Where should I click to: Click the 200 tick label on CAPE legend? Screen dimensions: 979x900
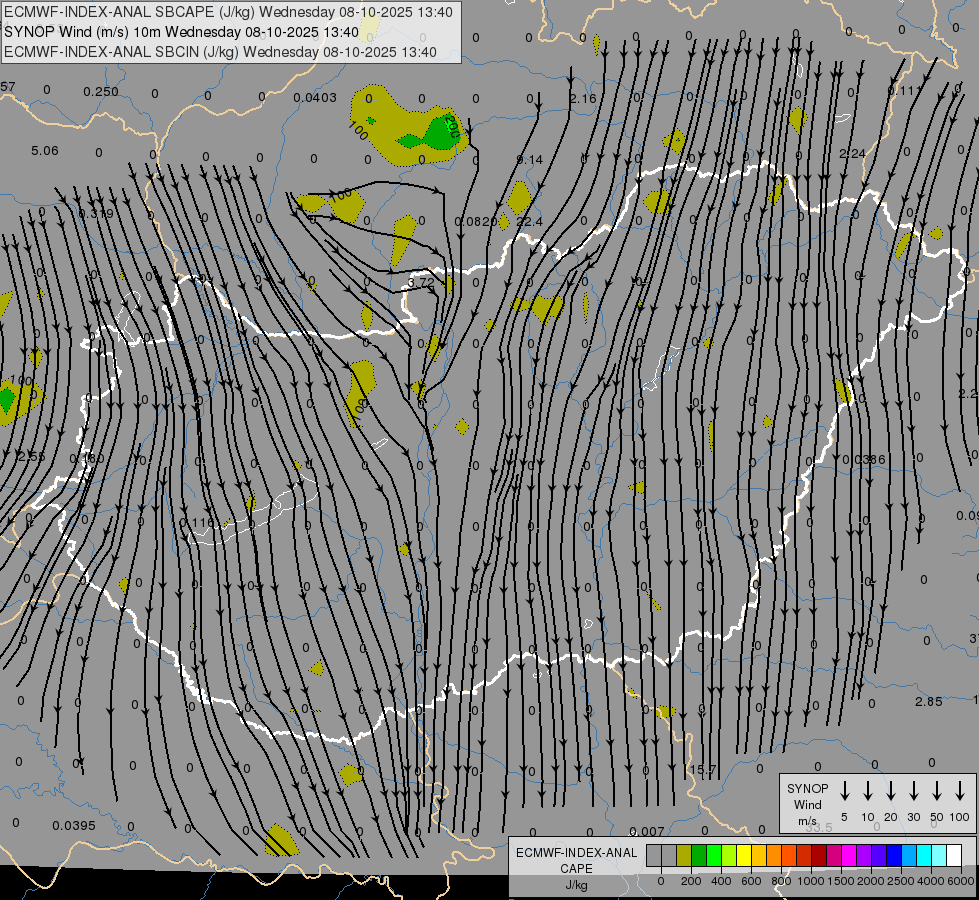click(691, 881)
